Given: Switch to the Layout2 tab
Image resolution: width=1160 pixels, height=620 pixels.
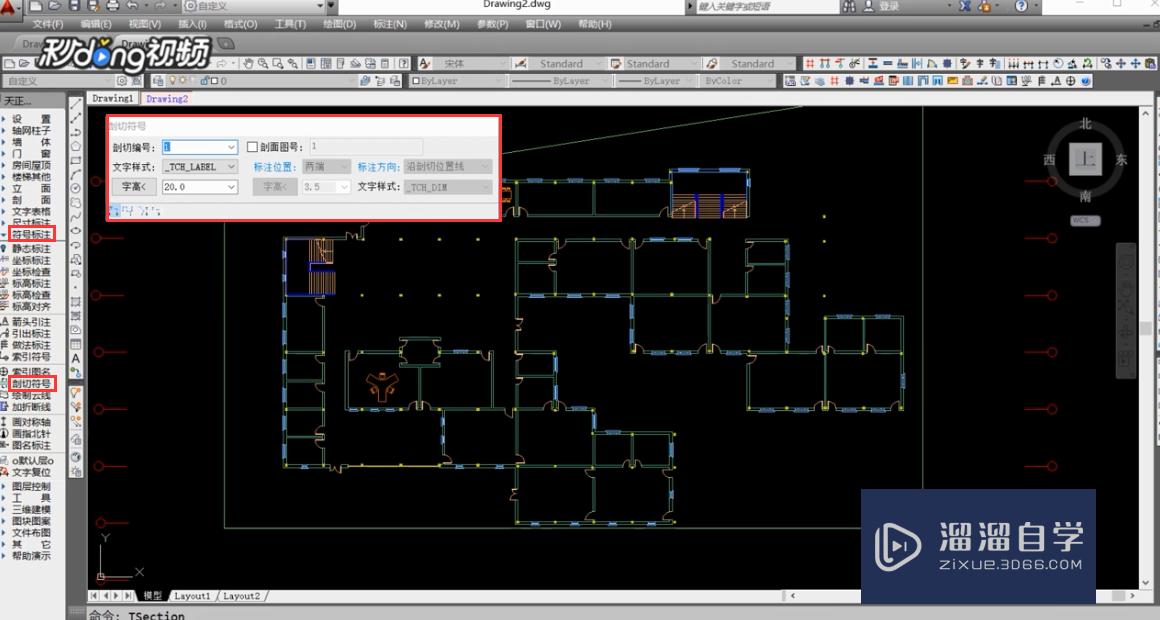Looking at the screenshot, I should (x=242, y=596).
